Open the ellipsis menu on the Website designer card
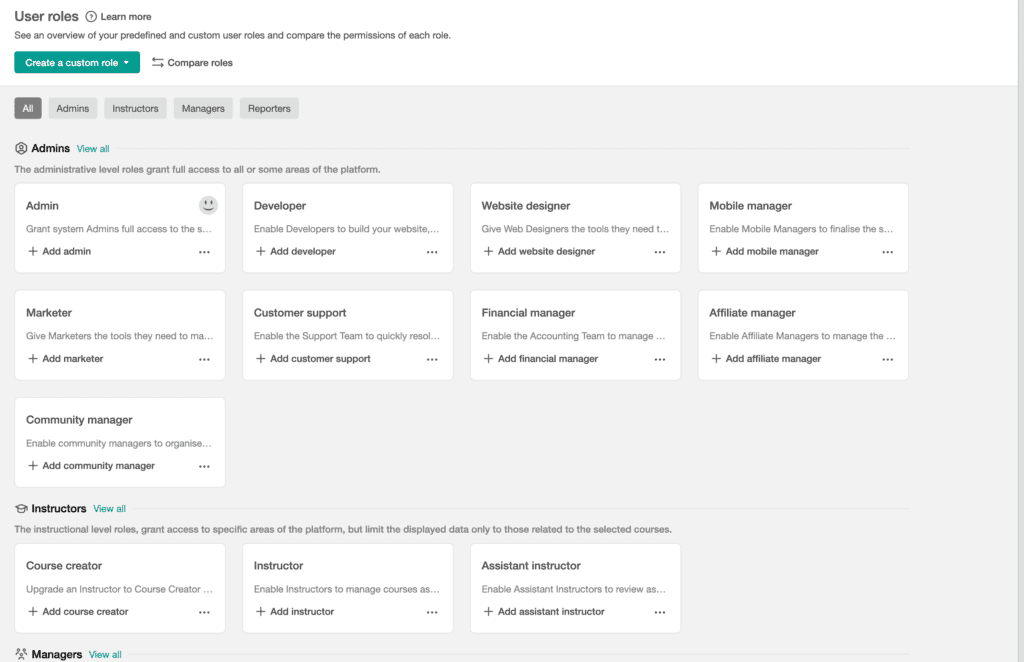 tap(660, 251)
